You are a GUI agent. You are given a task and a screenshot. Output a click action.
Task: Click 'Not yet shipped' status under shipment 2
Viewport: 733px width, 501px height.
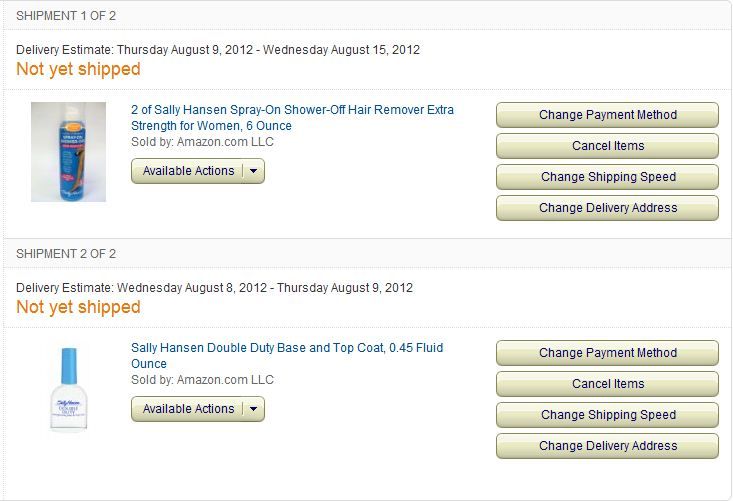[78, 307]
